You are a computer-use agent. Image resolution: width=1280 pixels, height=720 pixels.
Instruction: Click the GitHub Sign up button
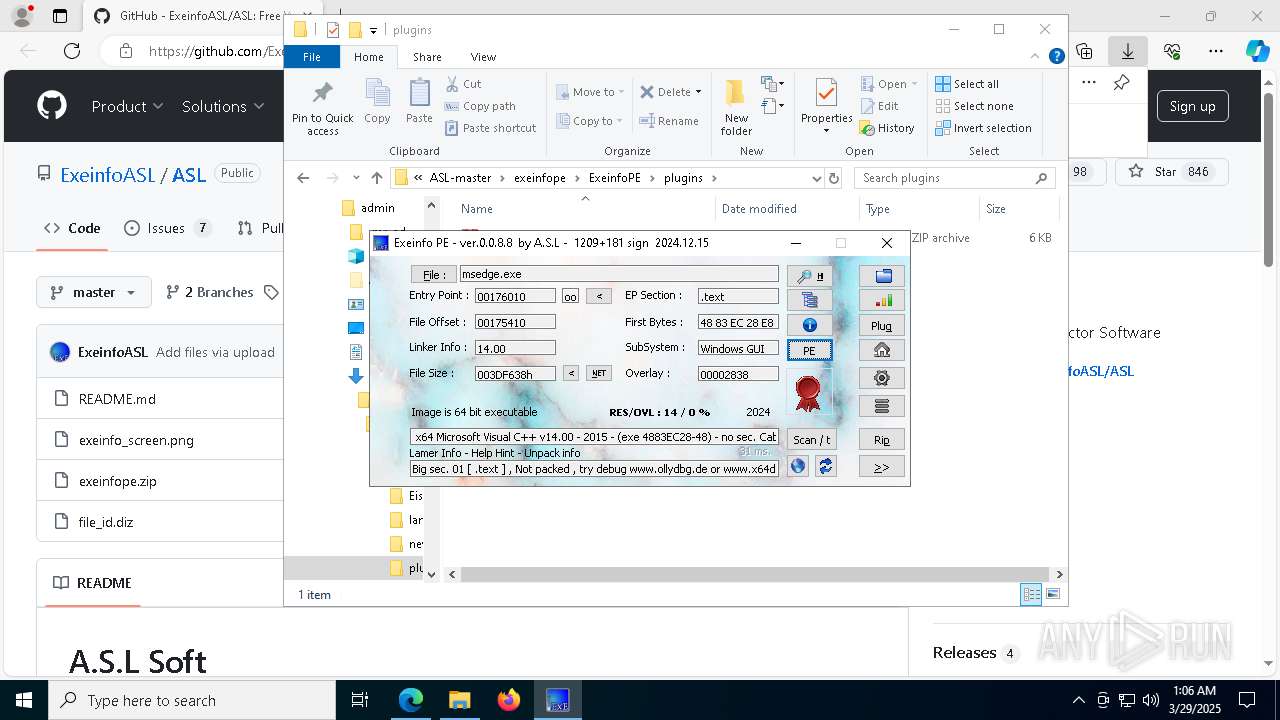tap(1192, 106)
